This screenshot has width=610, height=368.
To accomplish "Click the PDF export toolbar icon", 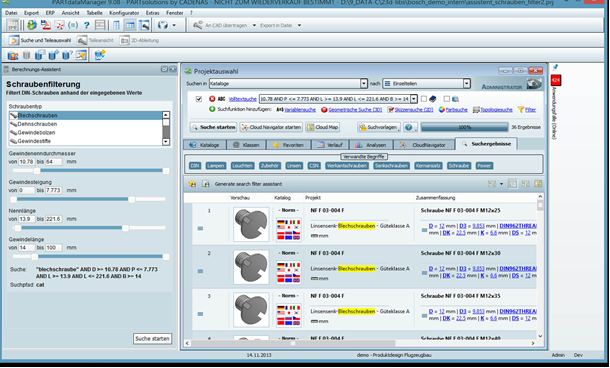I will pos(46,25).
